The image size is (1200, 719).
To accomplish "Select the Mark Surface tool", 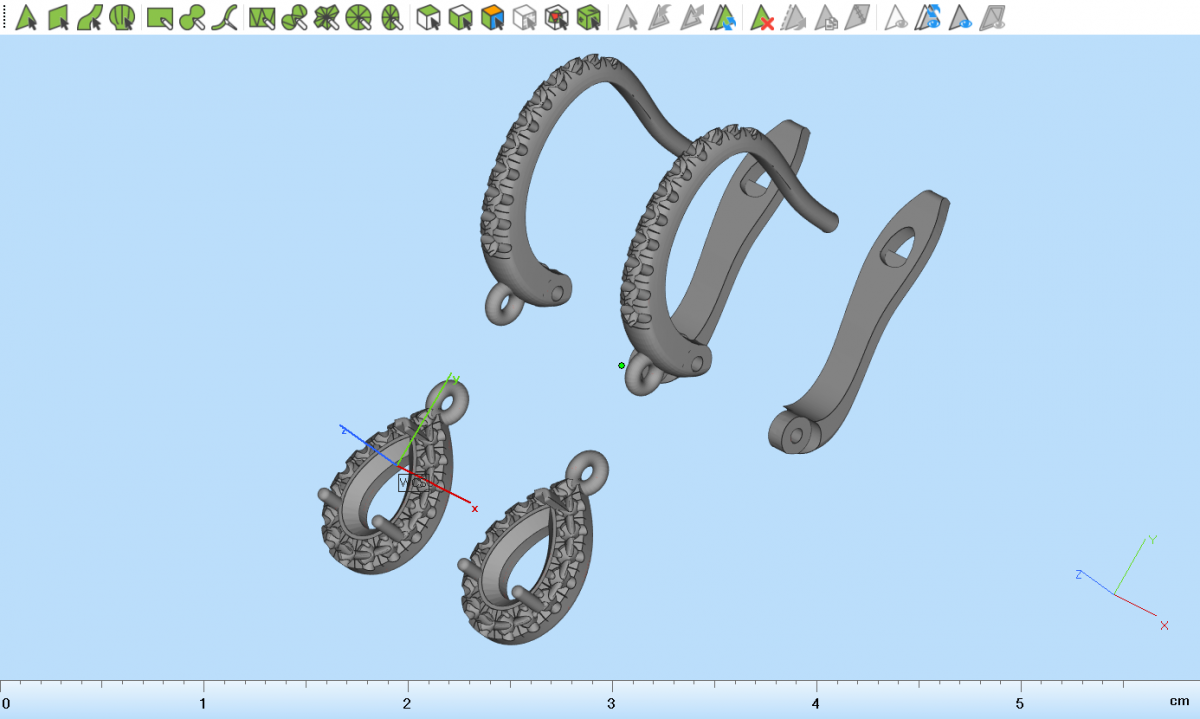I will (90, 17).
